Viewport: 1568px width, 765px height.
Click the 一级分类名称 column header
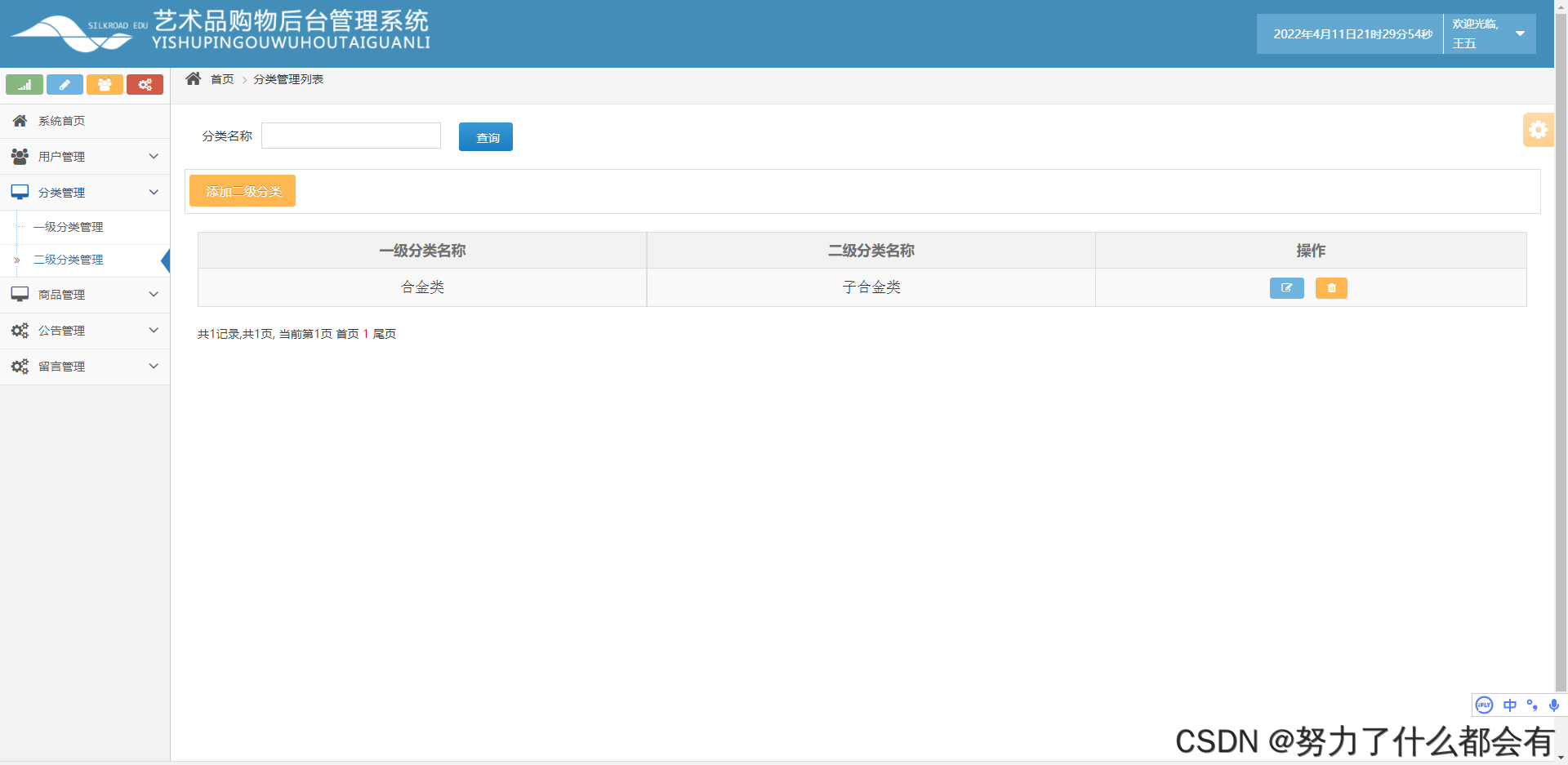(422, 251)
